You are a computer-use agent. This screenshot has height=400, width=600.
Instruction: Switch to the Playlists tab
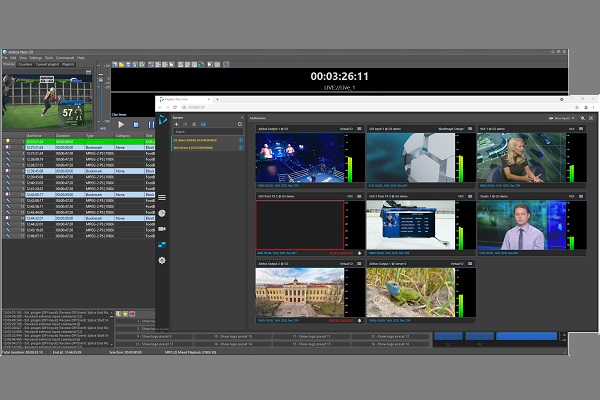tap(68, 64)
